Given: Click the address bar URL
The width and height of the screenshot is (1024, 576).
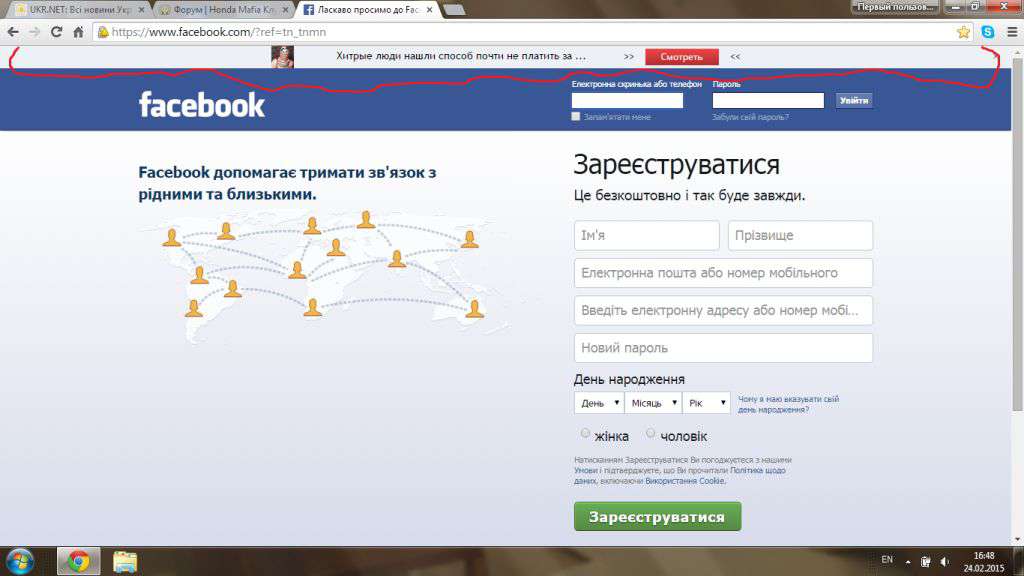Looking at the screenshot, I should pos(218,32).
